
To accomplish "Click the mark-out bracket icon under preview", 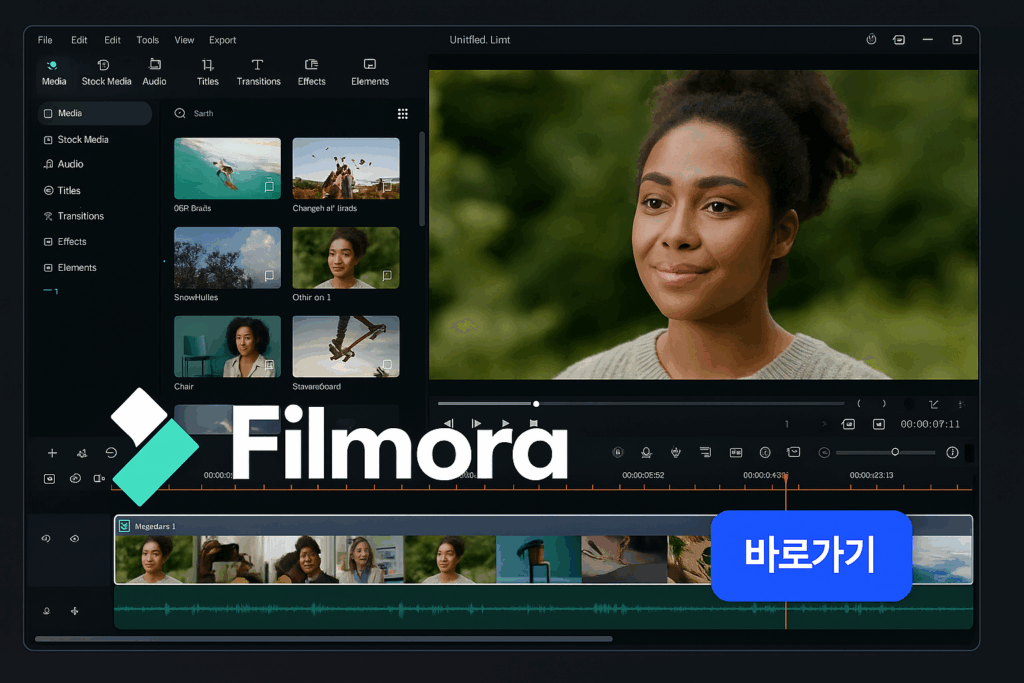I will click(x=884, y=404).
